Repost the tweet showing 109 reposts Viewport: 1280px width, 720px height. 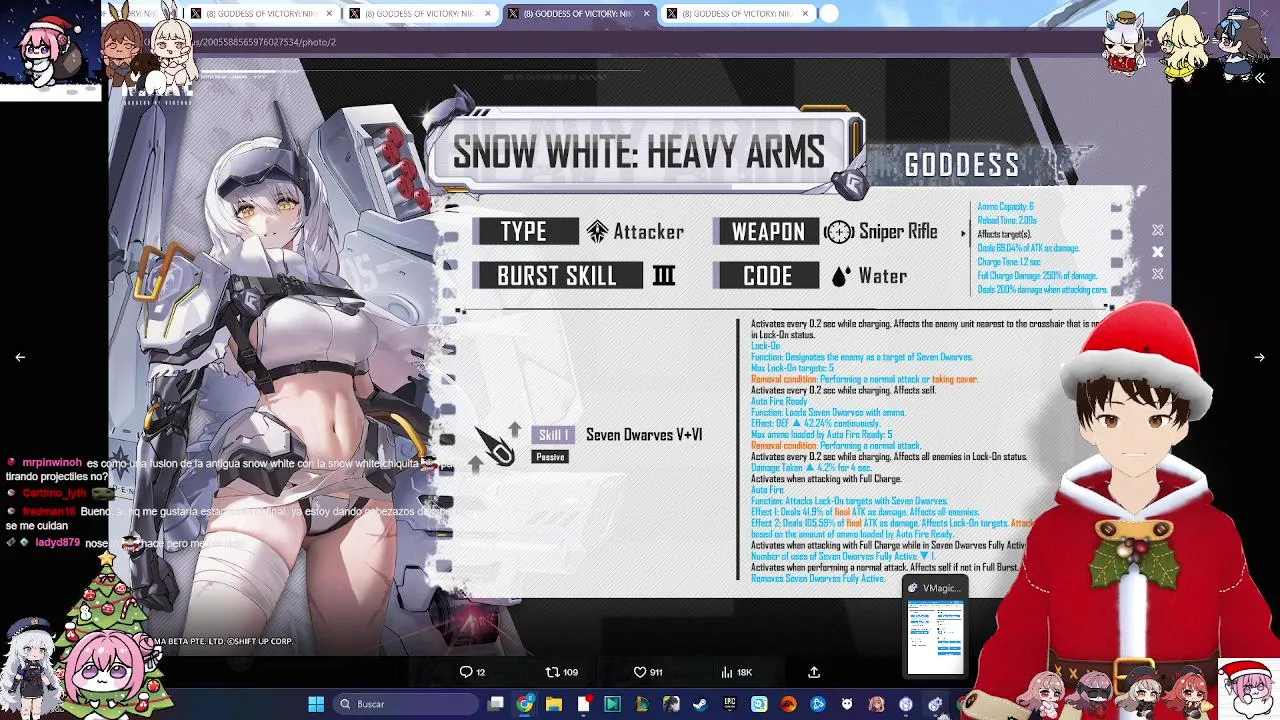pyautogui.click(x=561, y=672)
